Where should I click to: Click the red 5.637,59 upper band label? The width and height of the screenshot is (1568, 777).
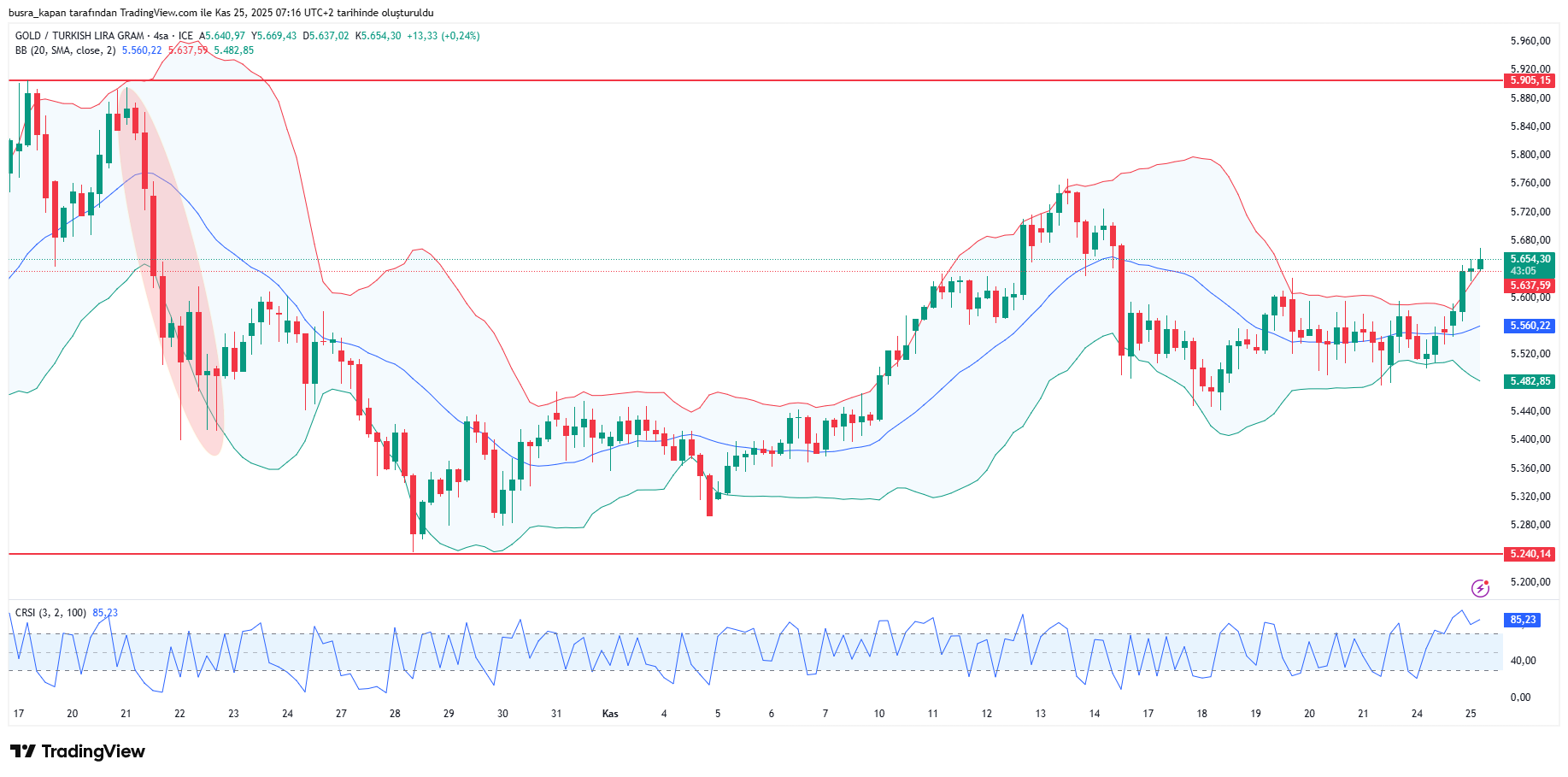pos(1530,285)
